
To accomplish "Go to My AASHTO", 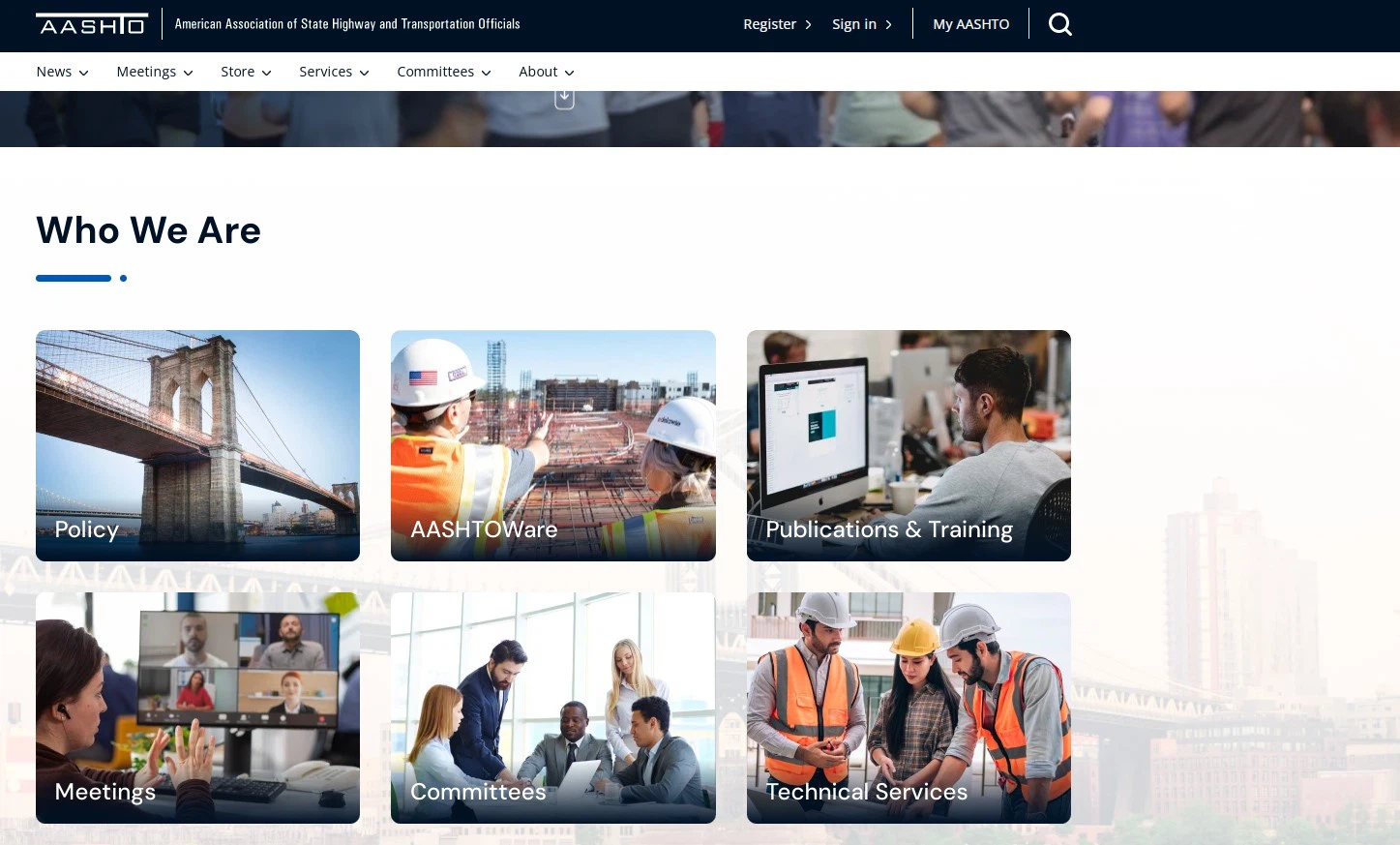I will 970,24.
